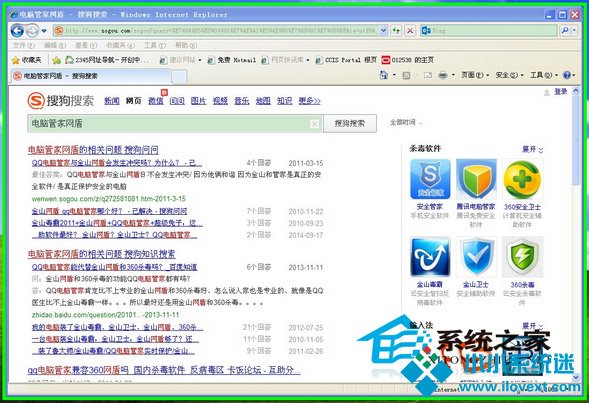
Task: Select the 电脑管家网盾 - 搜狗搜索 tab
Action: (x=90, y=76)
